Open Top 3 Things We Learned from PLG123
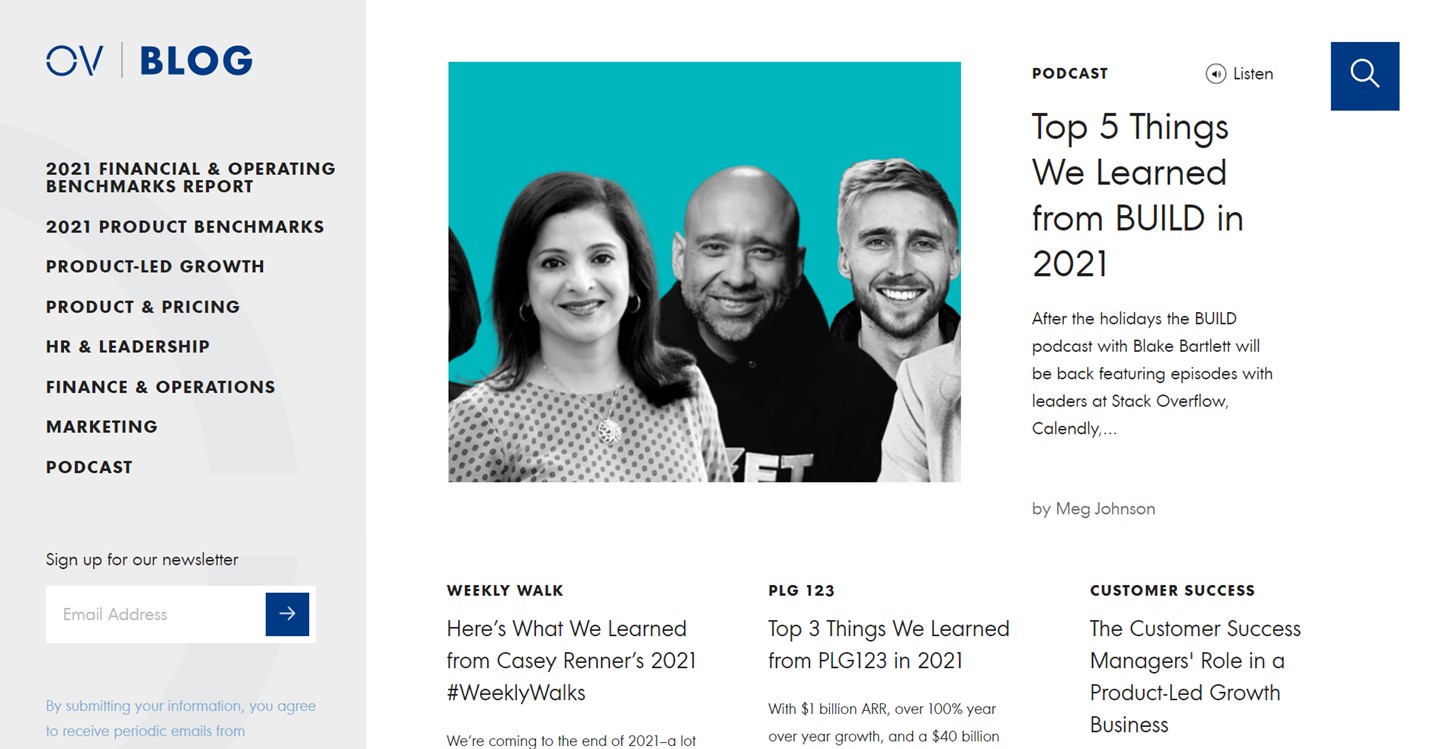This screenshot has width=1440, height=749. click(889, 645)
